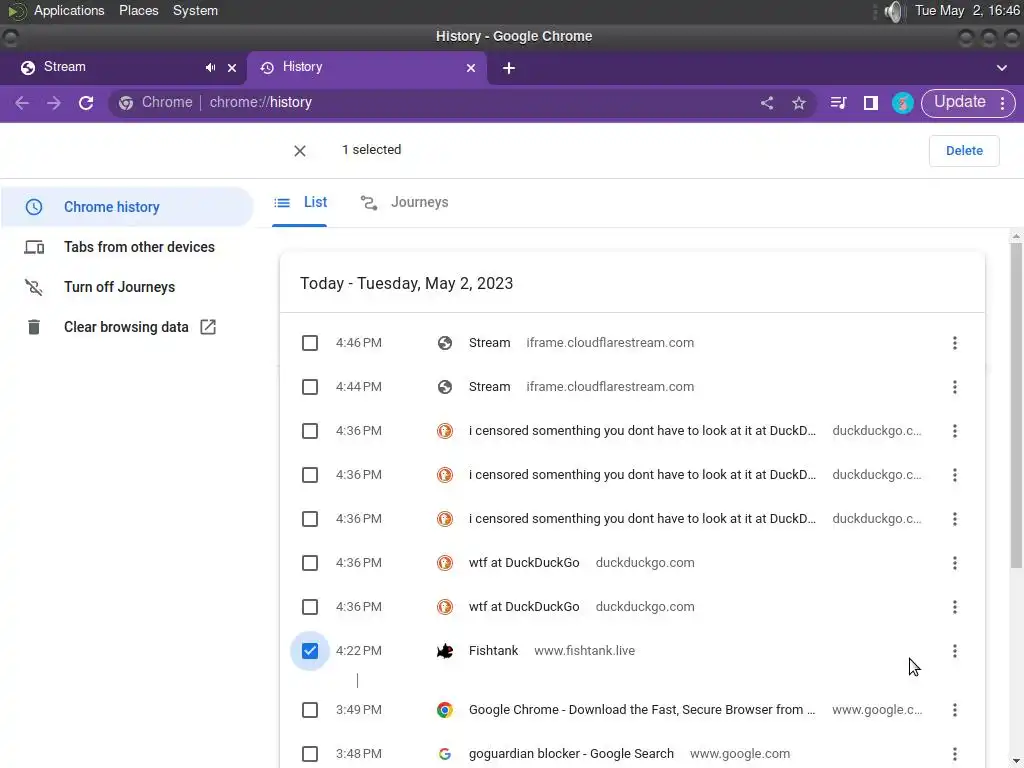Switch to the List tab
The width and height of the screenshot is (1024, 768).
[300, 202]
